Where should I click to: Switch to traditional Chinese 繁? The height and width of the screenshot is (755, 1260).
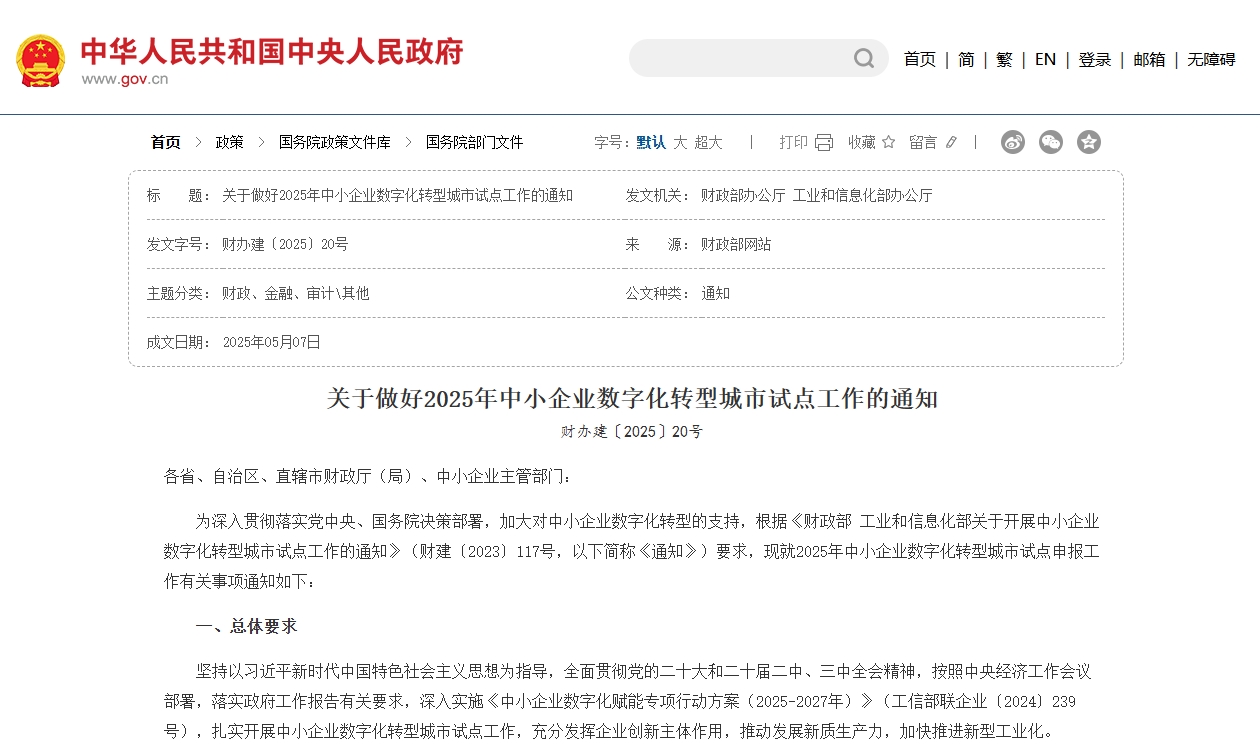coord(1004,60)
